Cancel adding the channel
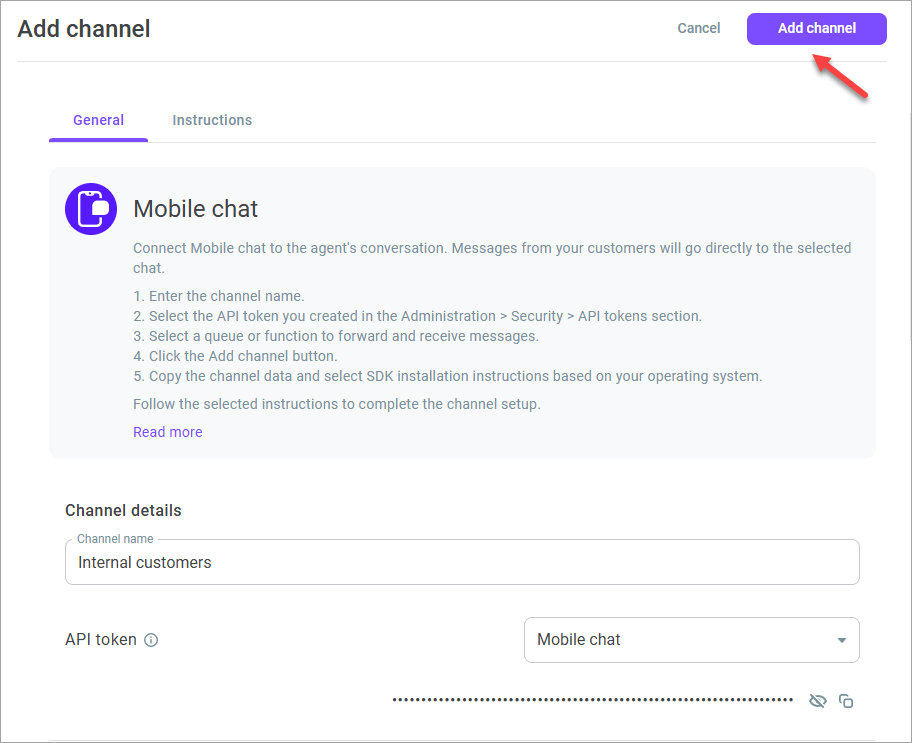 tap(699, 29)
